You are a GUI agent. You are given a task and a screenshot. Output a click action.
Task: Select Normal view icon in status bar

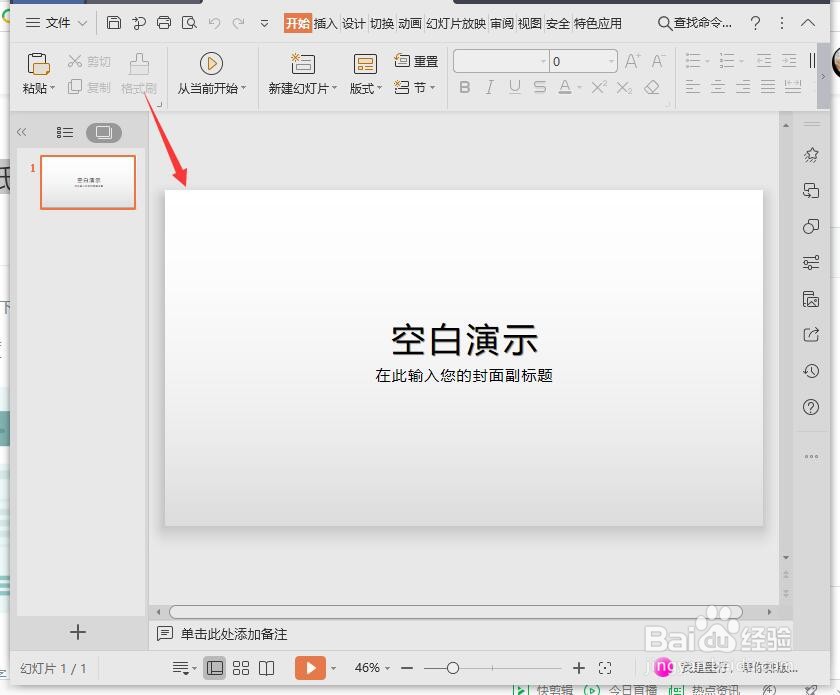pos(215,668)
